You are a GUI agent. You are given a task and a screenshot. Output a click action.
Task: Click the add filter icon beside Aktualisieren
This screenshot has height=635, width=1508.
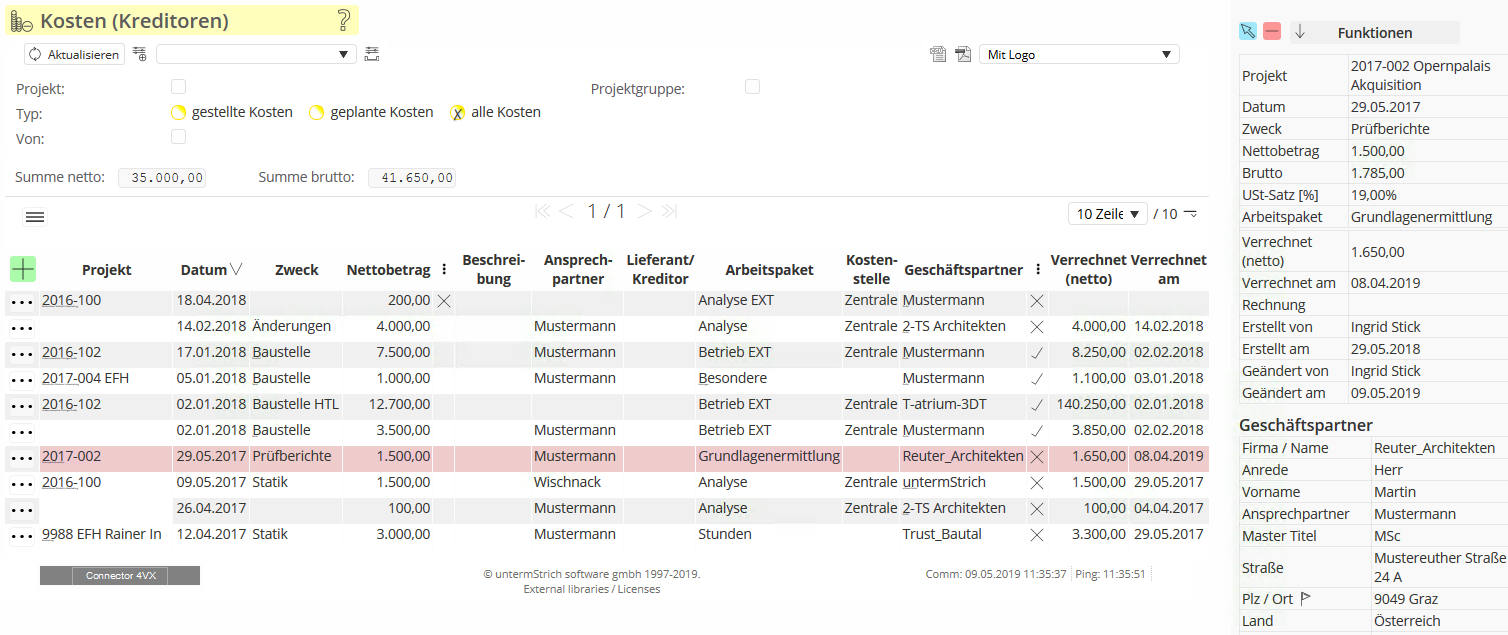(139, 54)
